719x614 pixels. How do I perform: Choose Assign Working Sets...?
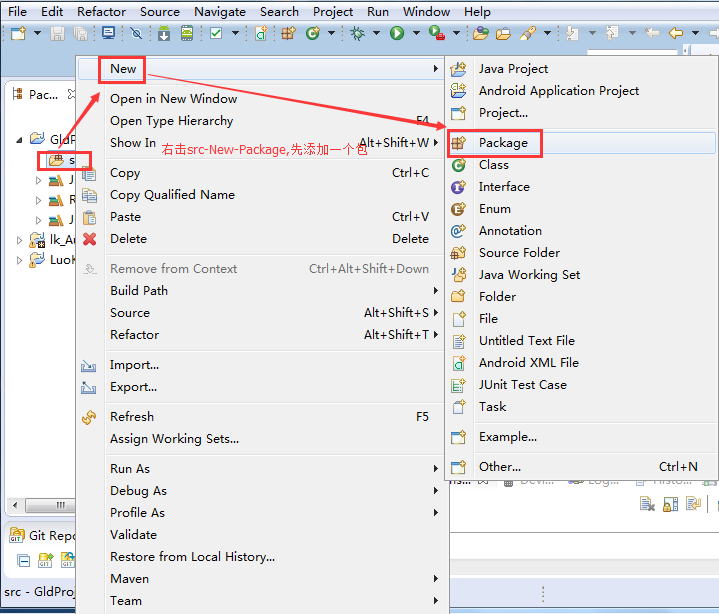coord(175,439)
